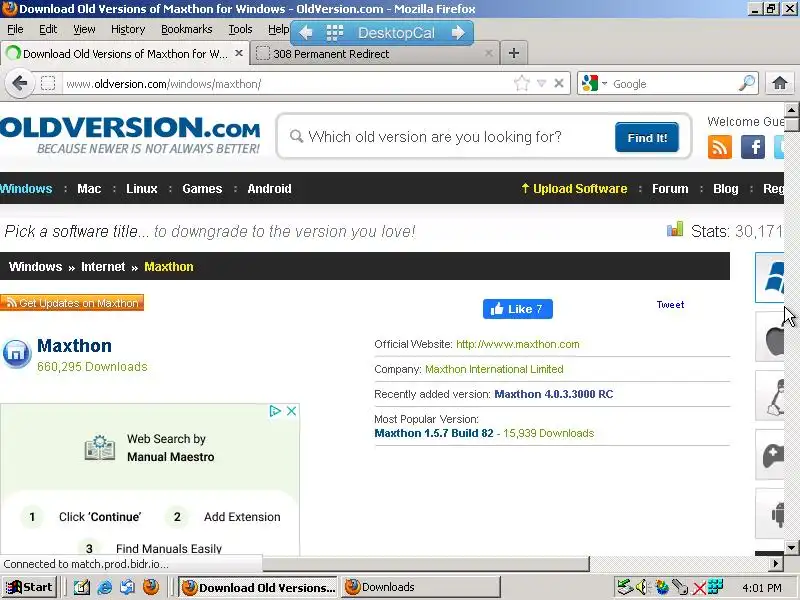The height and width of the screenshot is (600, 800).
Task: Click Get Updates on Maxthon button
Action: 72,303
